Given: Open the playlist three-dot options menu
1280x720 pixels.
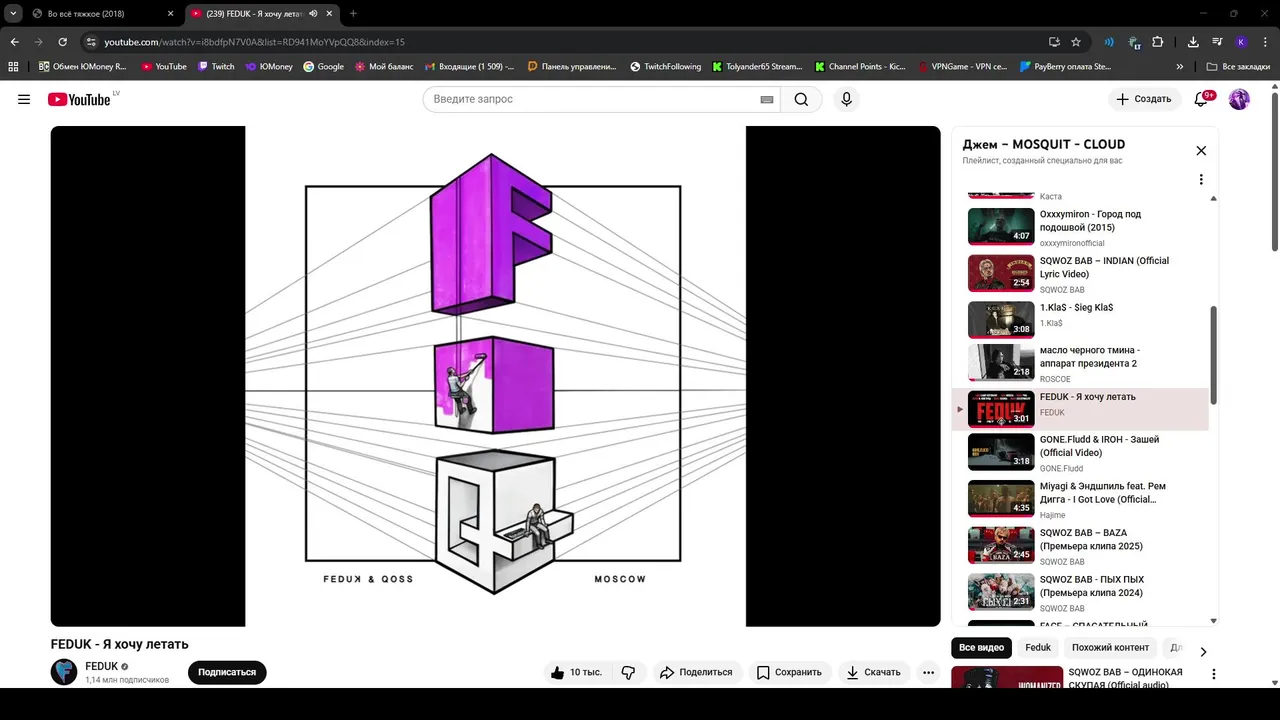Looking at the screenshot, I should tap(1201, 180).
